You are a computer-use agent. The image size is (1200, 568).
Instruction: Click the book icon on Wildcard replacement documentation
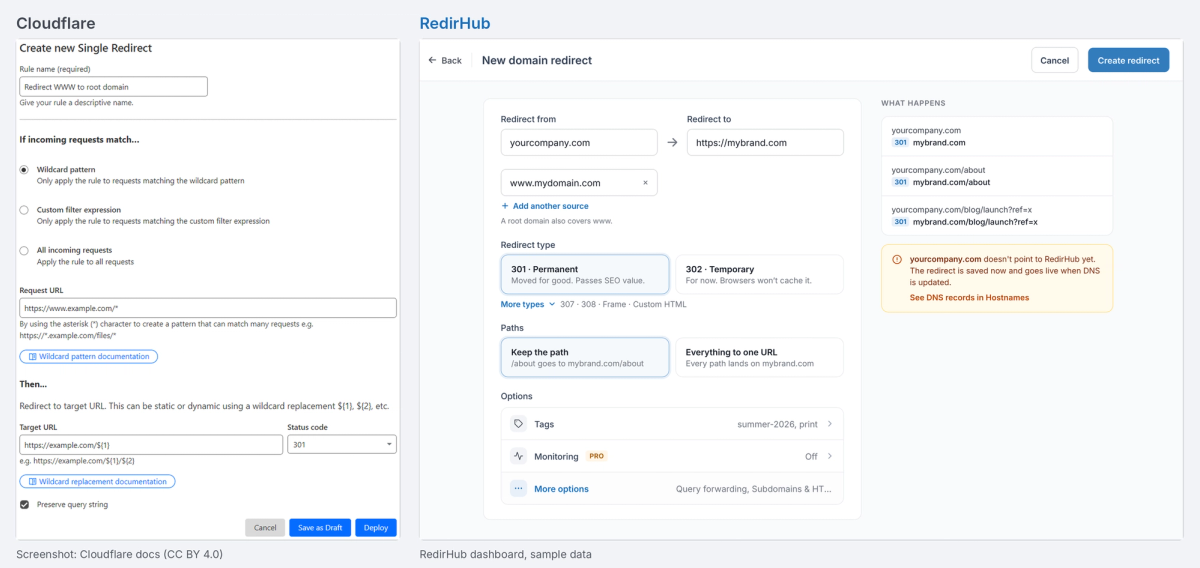pos(33,481)
